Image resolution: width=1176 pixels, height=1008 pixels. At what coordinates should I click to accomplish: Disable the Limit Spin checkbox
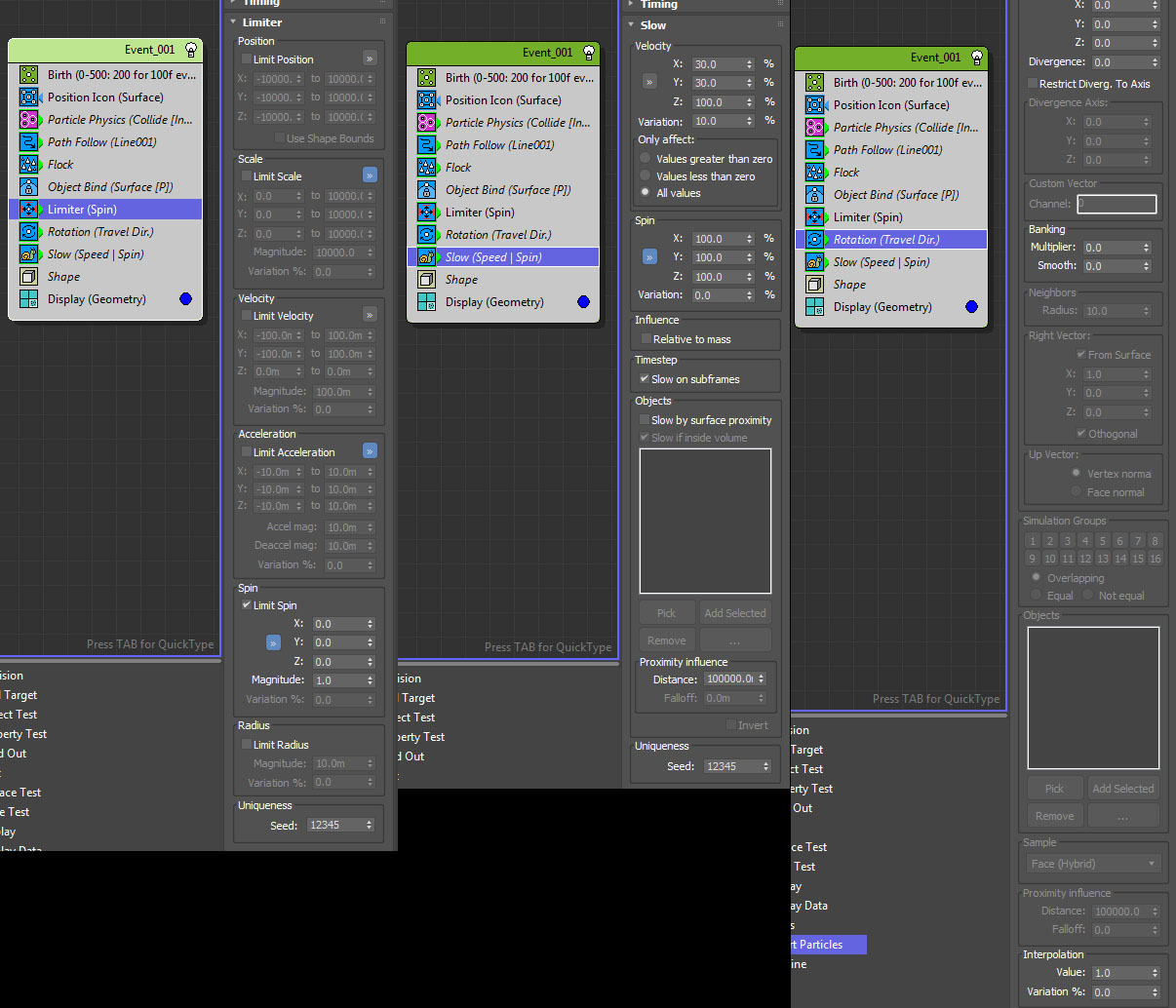point(247,605)
